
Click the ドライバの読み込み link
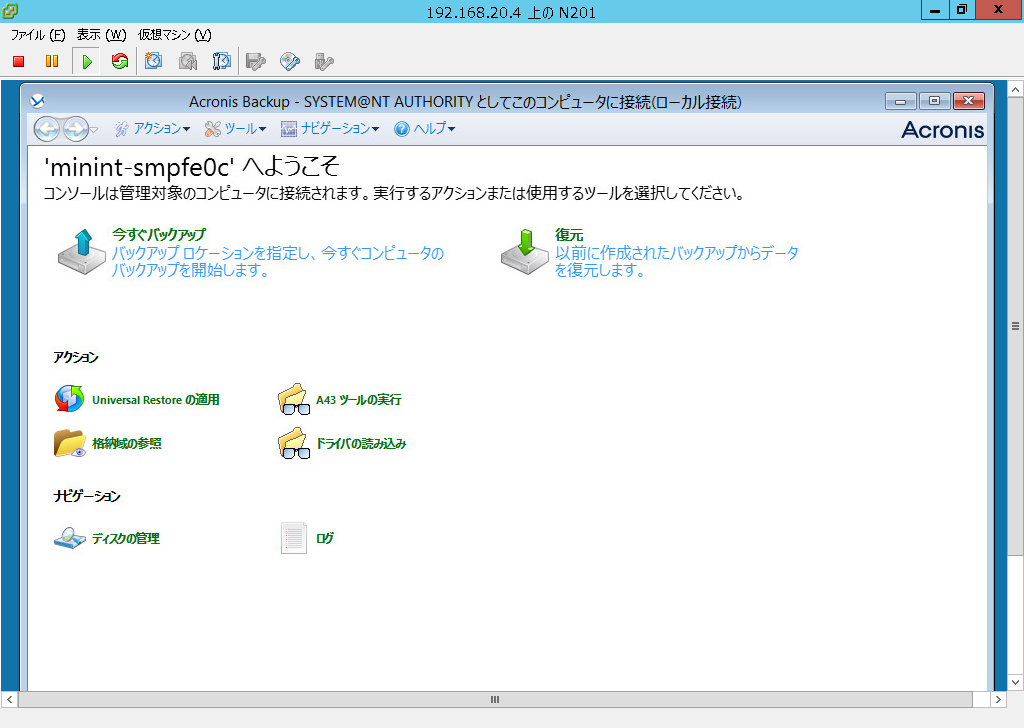pos(360,443)
